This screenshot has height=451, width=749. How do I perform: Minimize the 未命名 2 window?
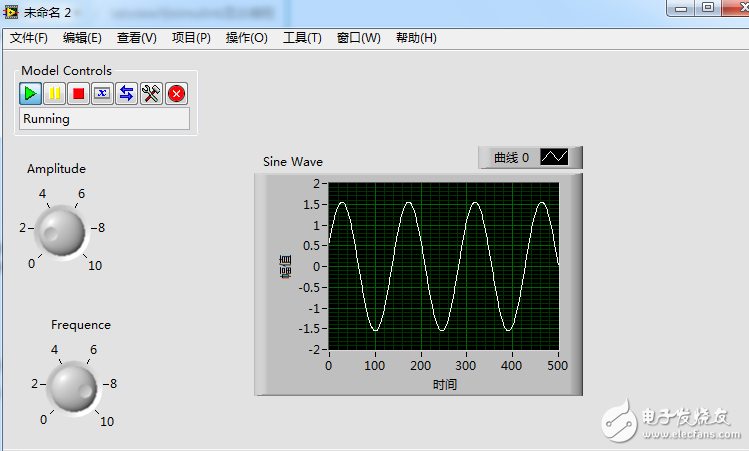[x=681, y=8]
